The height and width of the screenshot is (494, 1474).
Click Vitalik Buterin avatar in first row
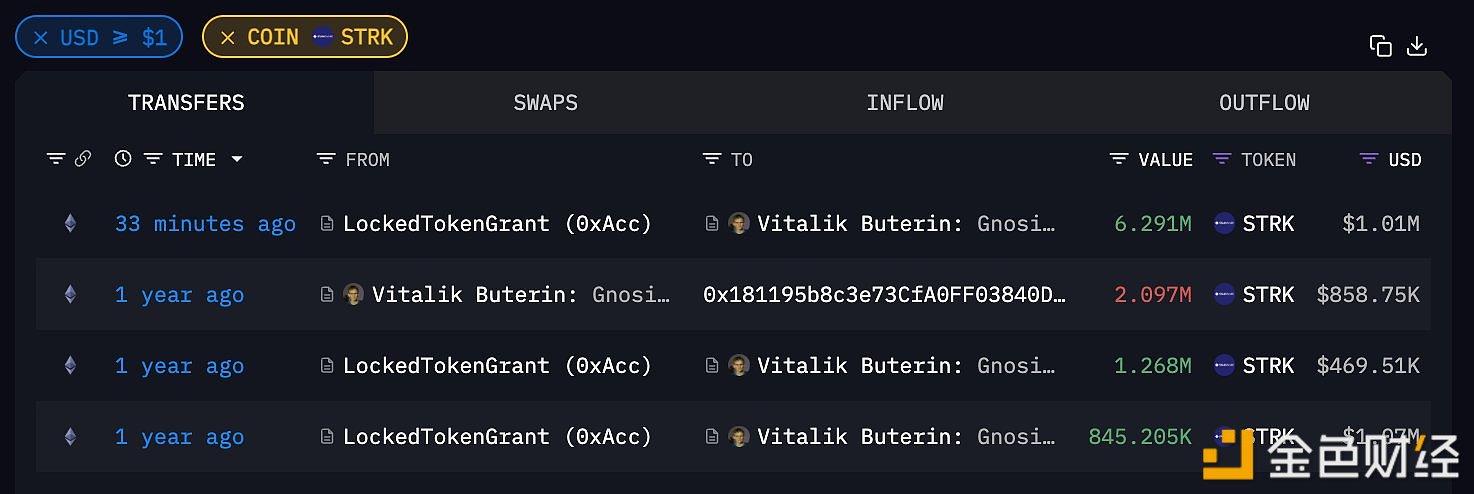739,224
